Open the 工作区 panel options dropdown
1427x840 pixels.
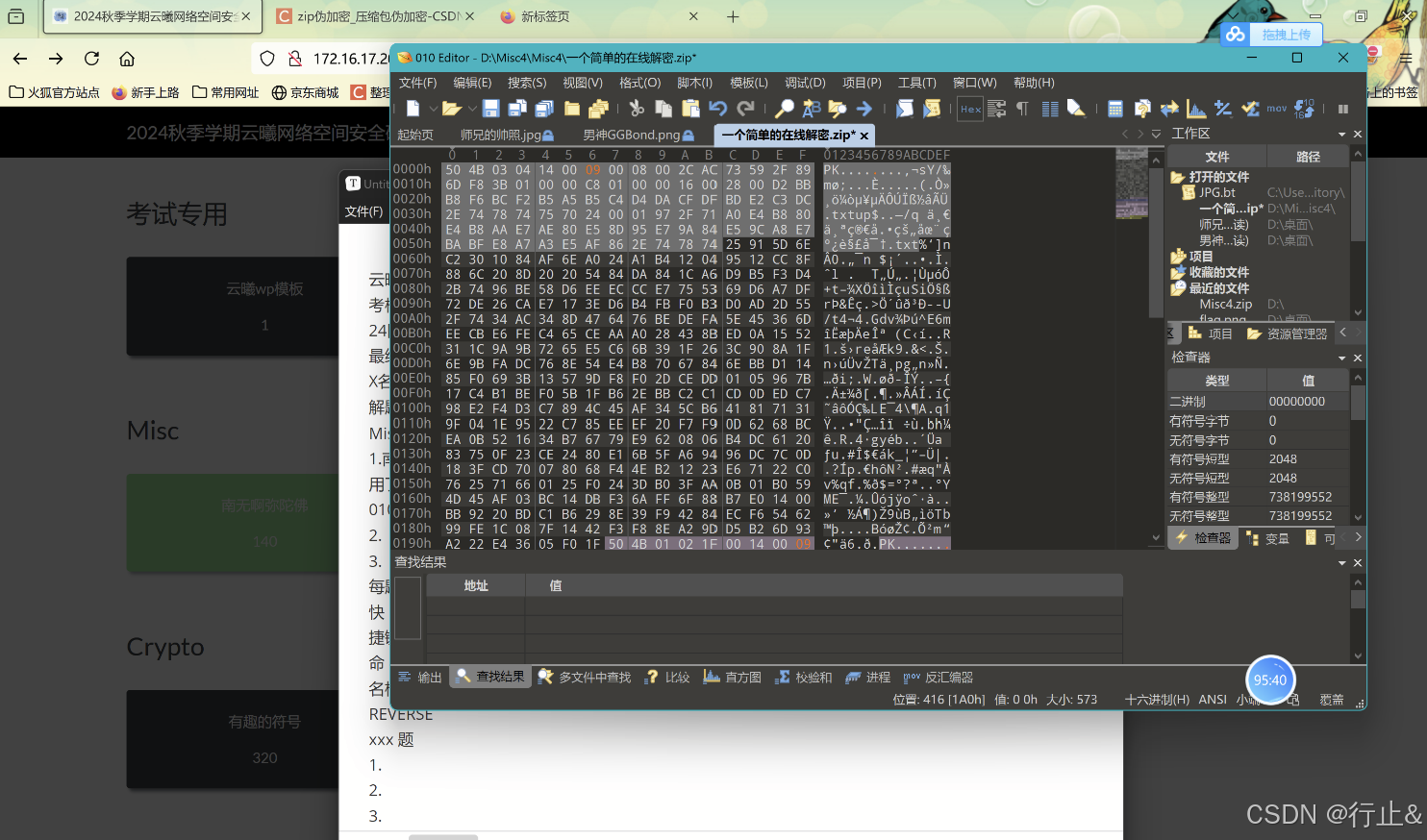1342,135
